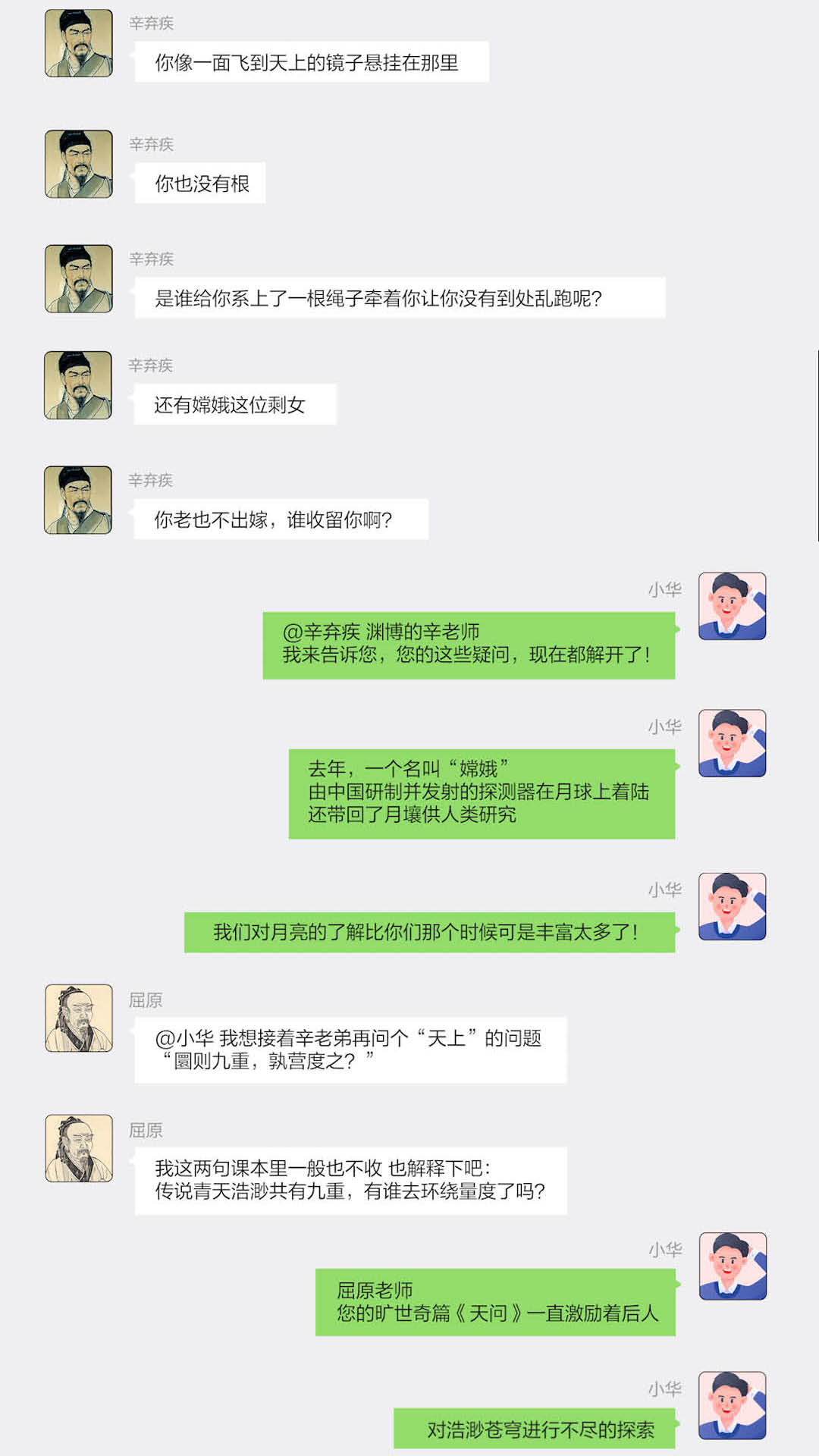This screenshot has width=819, height=1456.
Task: Open the message about 绳子牵着你
Action: click(x=400, y=297)
